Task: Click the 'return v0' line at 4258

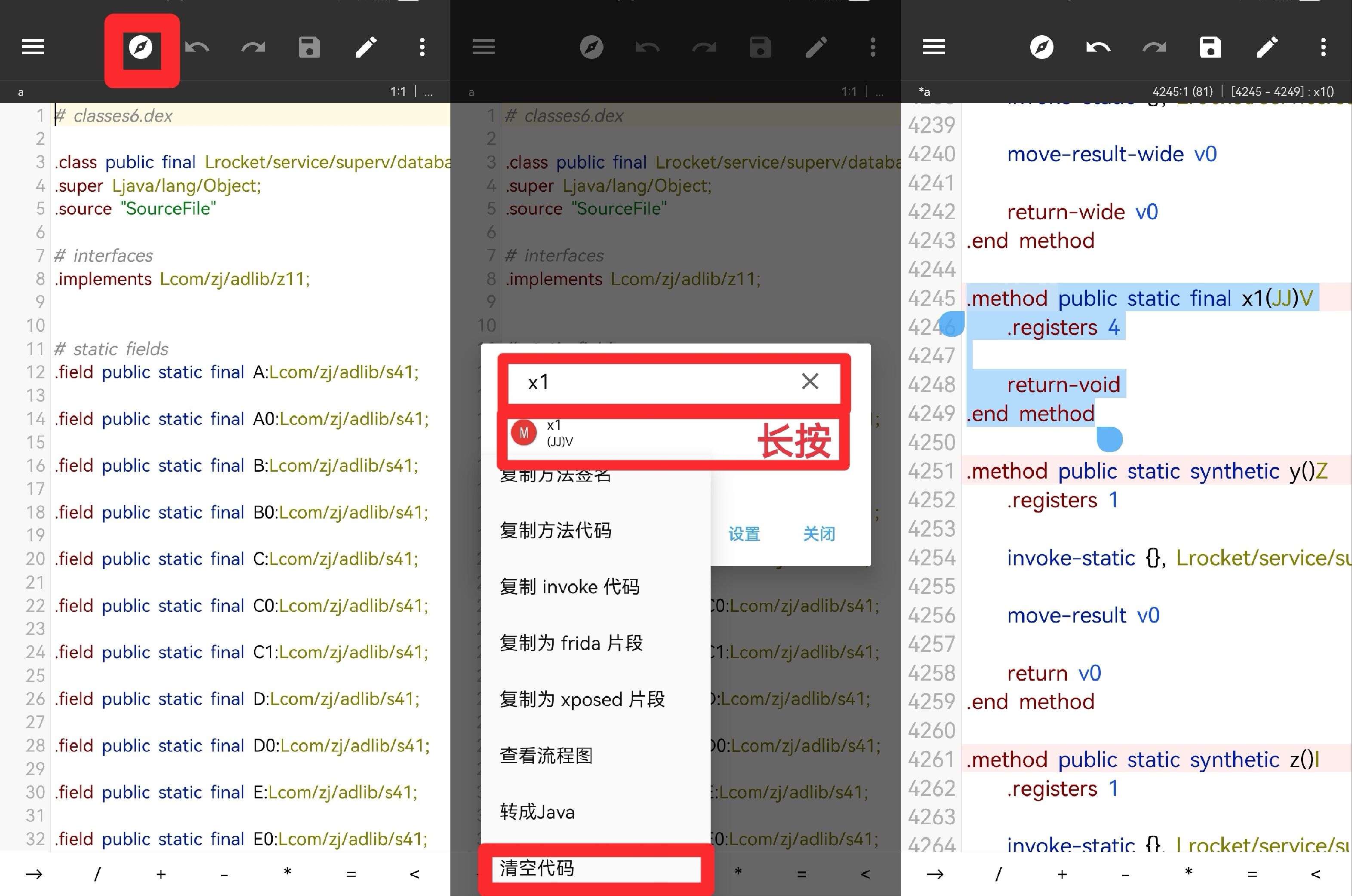Action: (1053, 673)
